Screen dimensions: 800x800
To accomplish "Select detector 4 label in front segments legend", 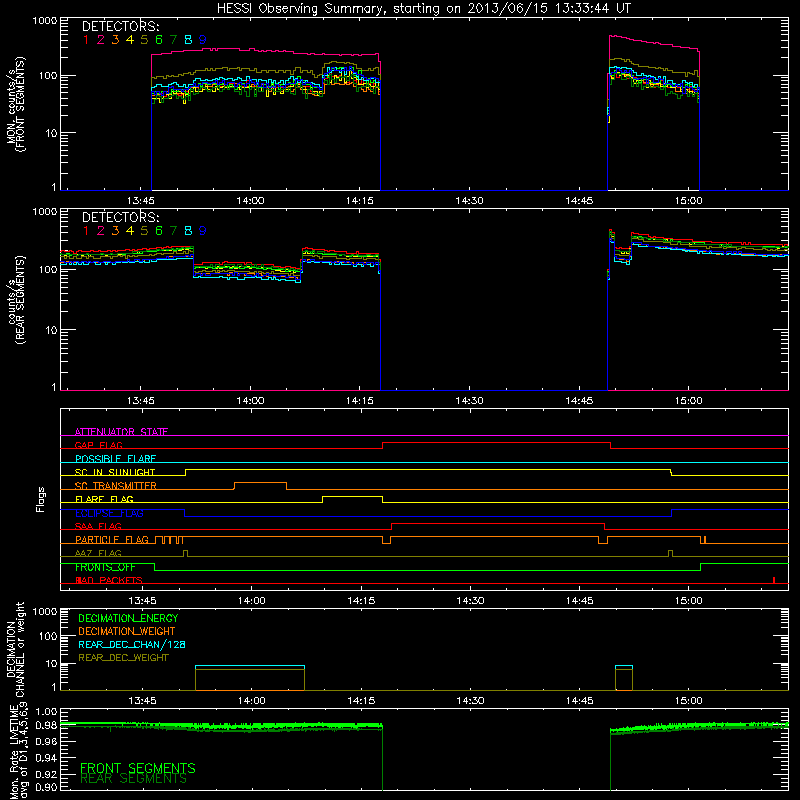I will point(130,40).
